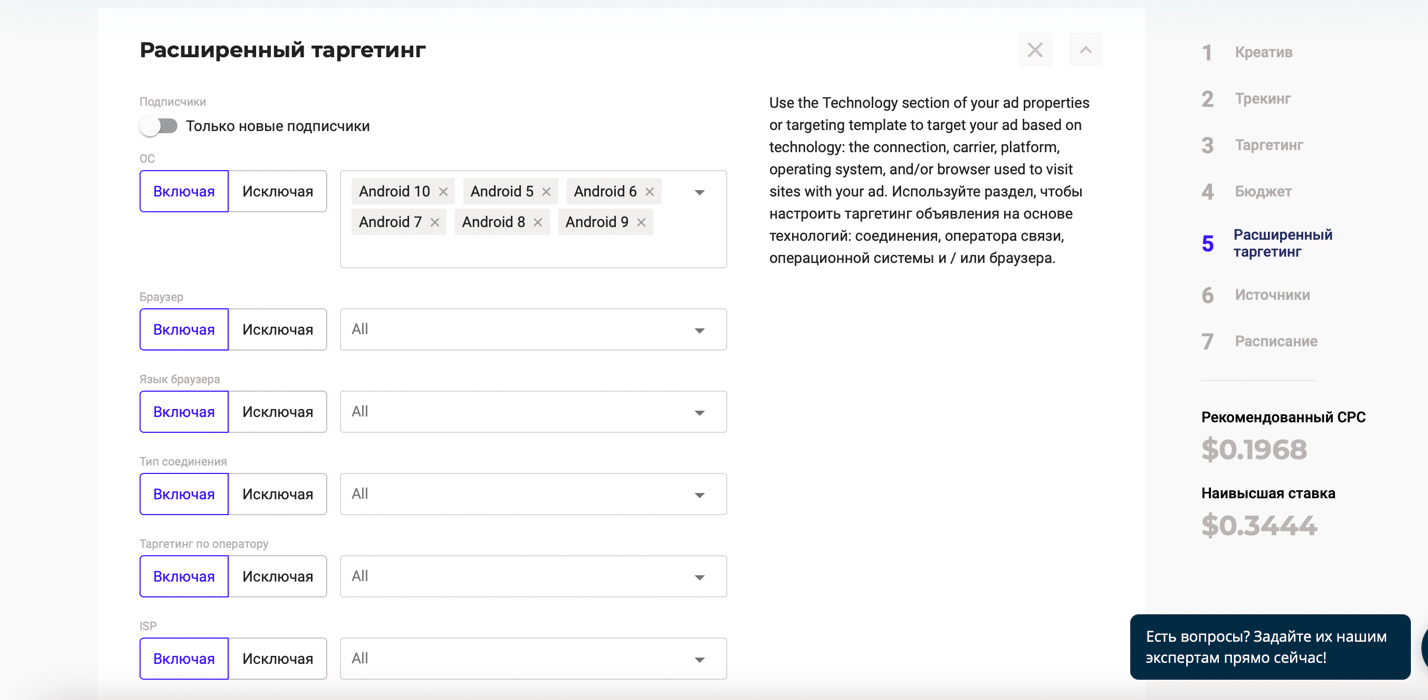Remove the Android 7 tag
Viewport: 1428px width, 700px height.
click(435, 223)
